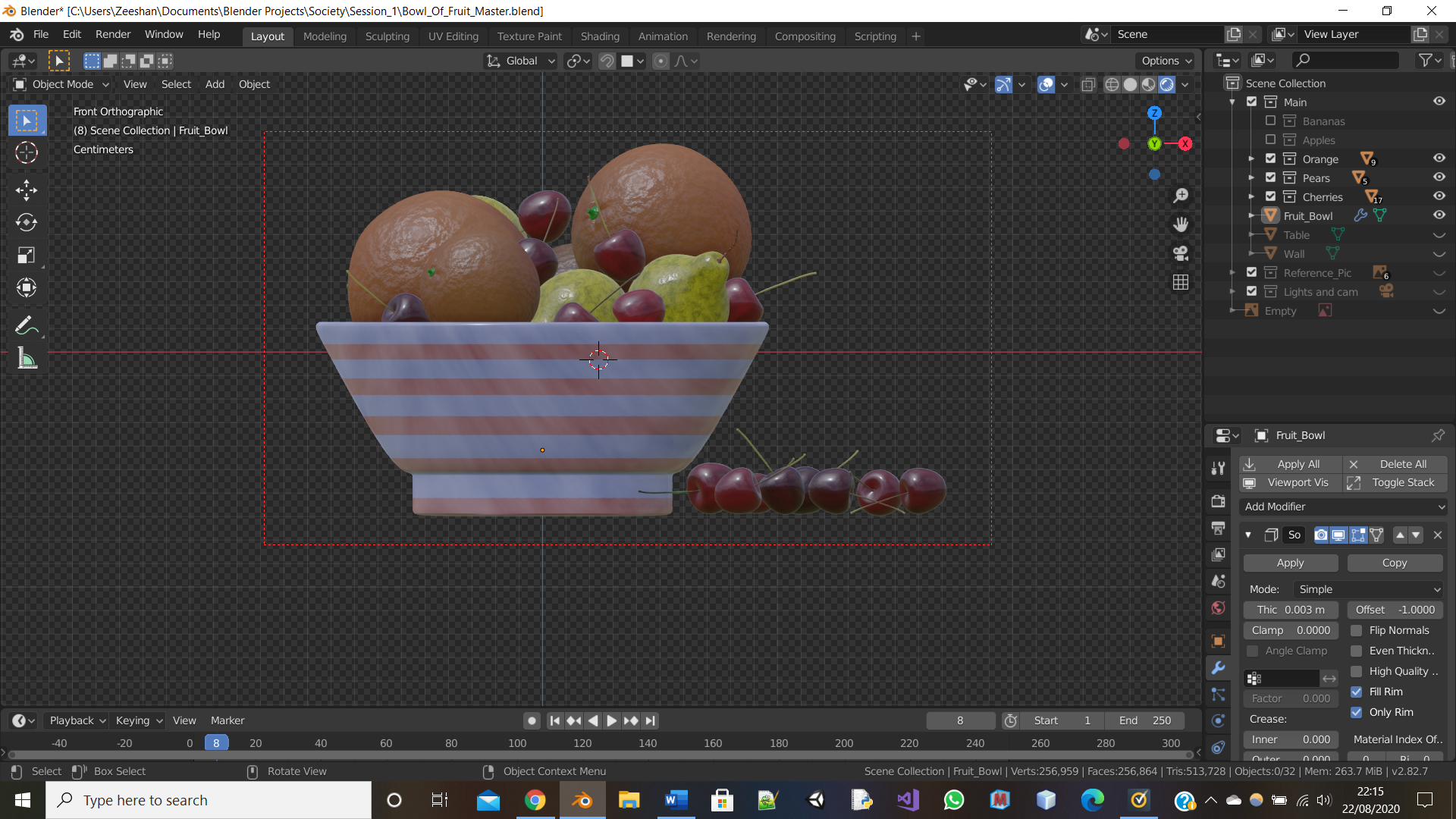Select the Measure ruler tool
This screenshot has height=819, width=1456.
coord(27,359)
